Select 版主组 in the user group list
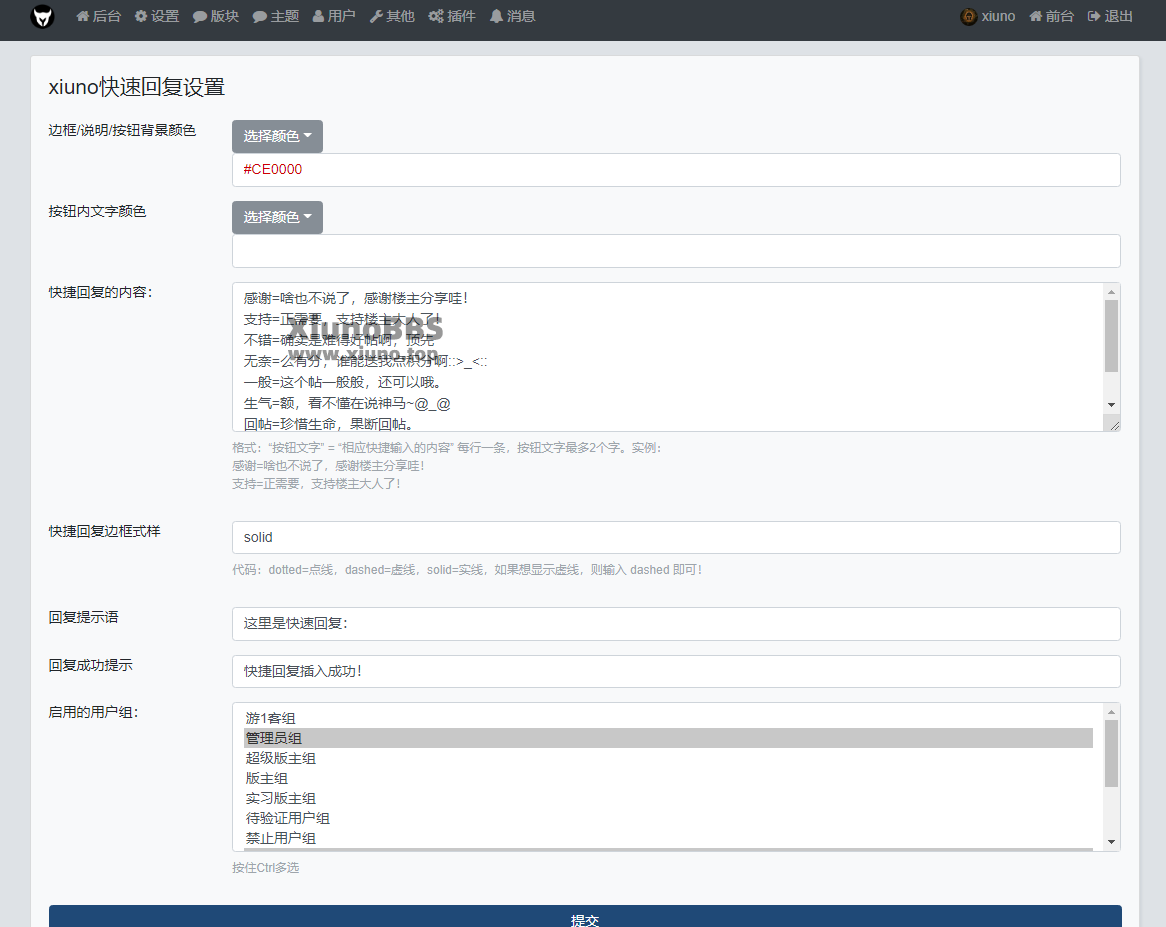The width and height of the screenshot is (1166, 927). coord(669,778)
